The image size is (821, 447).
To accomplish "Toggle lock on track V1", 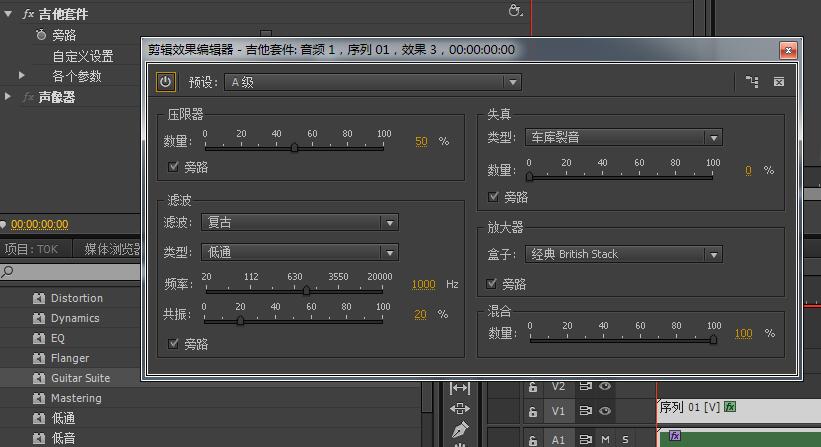I will (532, 411).
